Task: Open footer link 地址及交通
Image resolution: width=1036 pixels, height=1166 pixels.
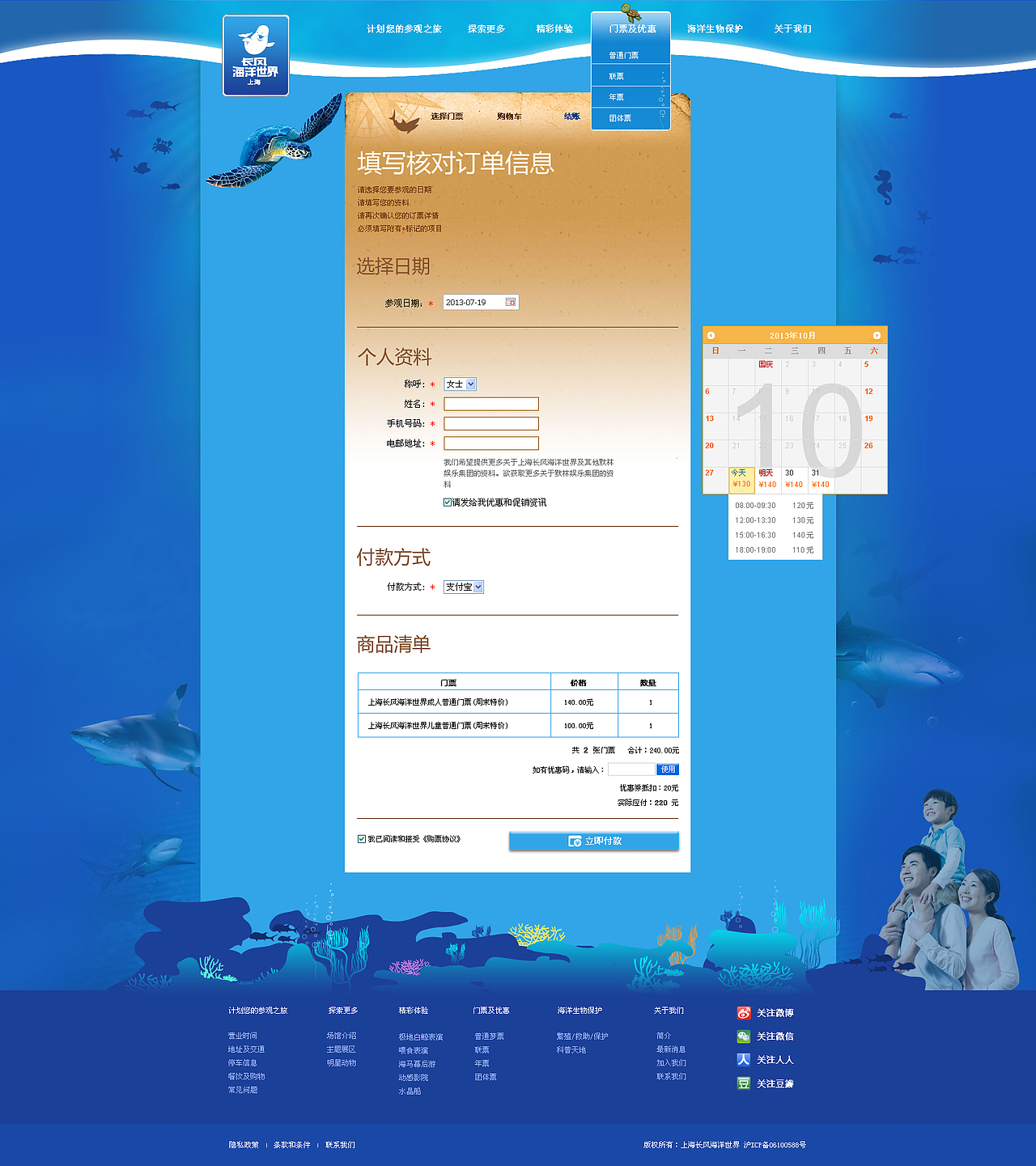Action: [x=246, y=1049]
